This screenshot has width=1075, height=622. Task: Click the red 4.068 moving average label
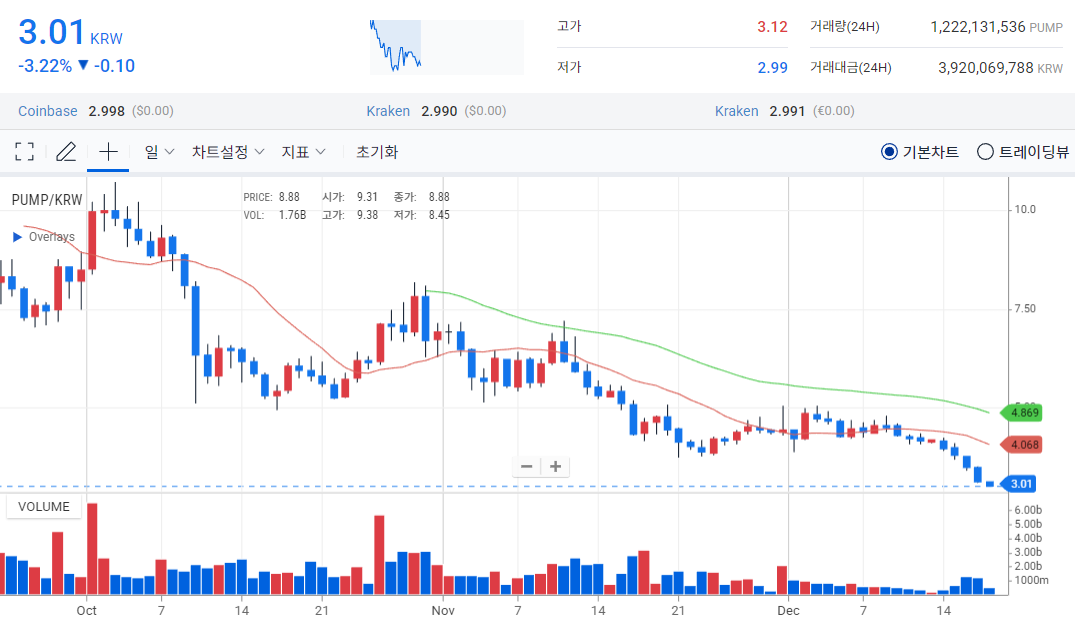pyautogui.click(x=1025, y=444)
